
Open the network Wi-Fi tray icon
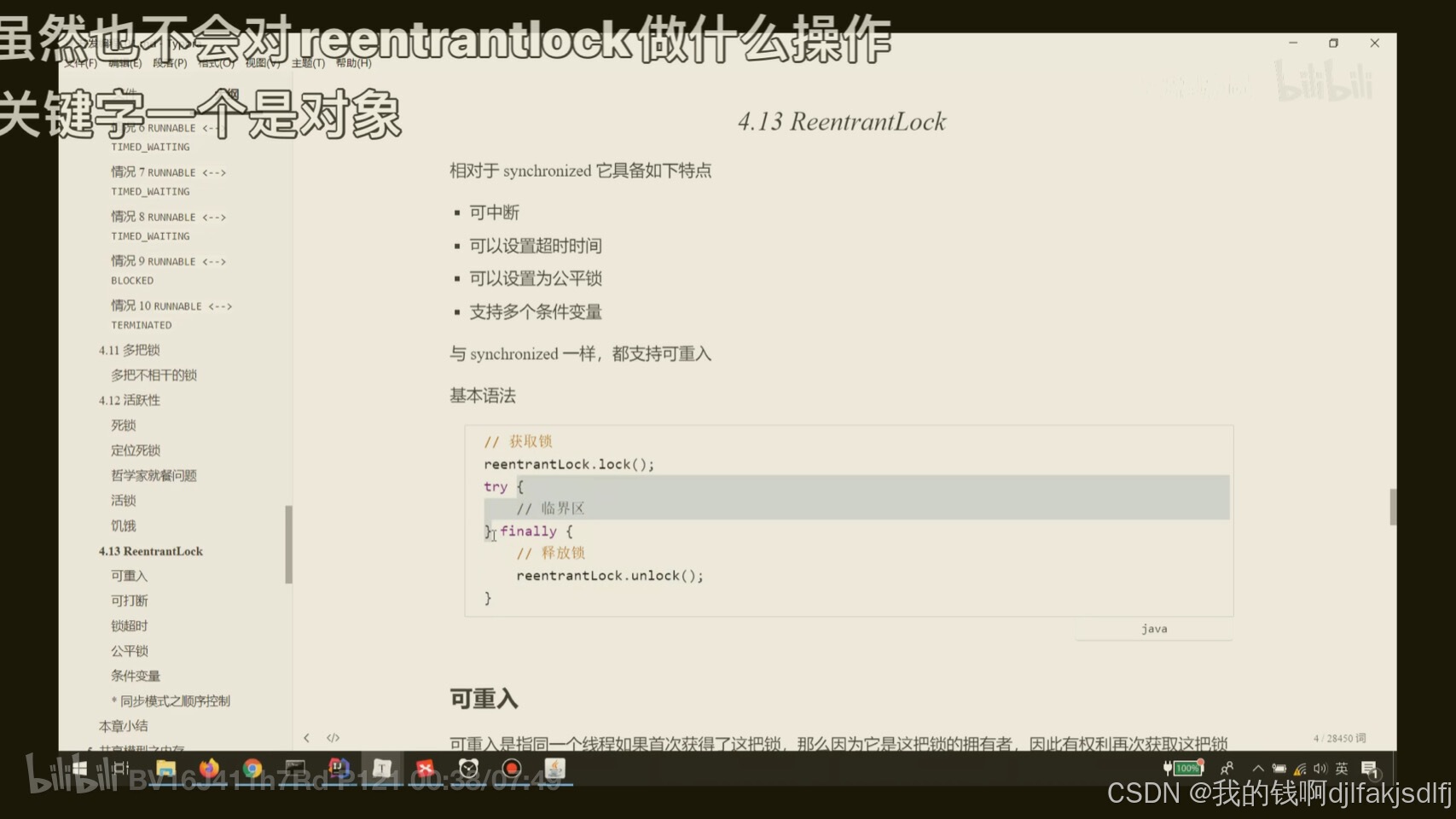coord(1300,769)
